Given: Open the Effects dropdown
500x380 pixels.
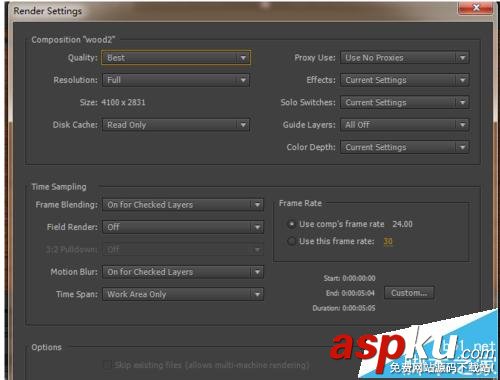Looking at the screenshot, I should [x=405, y=80].
